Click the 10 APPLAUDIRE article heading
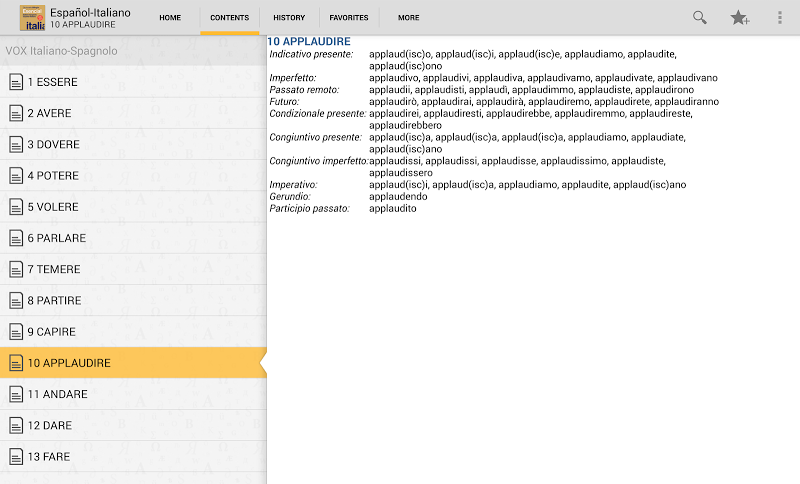Screen dimensions: 800x484 pos(309,41)
